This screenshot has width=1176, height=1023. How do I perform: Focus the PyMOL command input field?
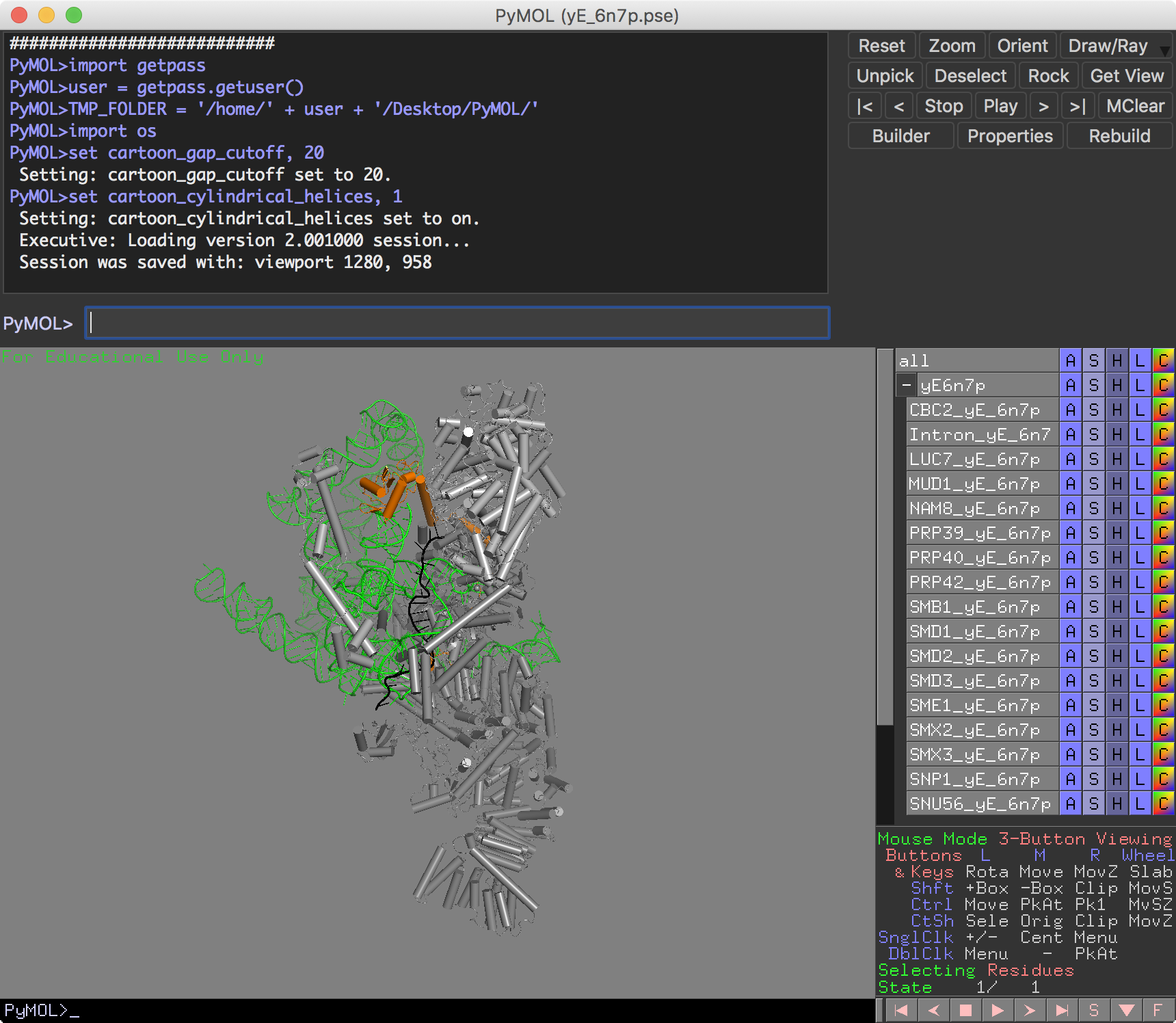pos(457,323)
